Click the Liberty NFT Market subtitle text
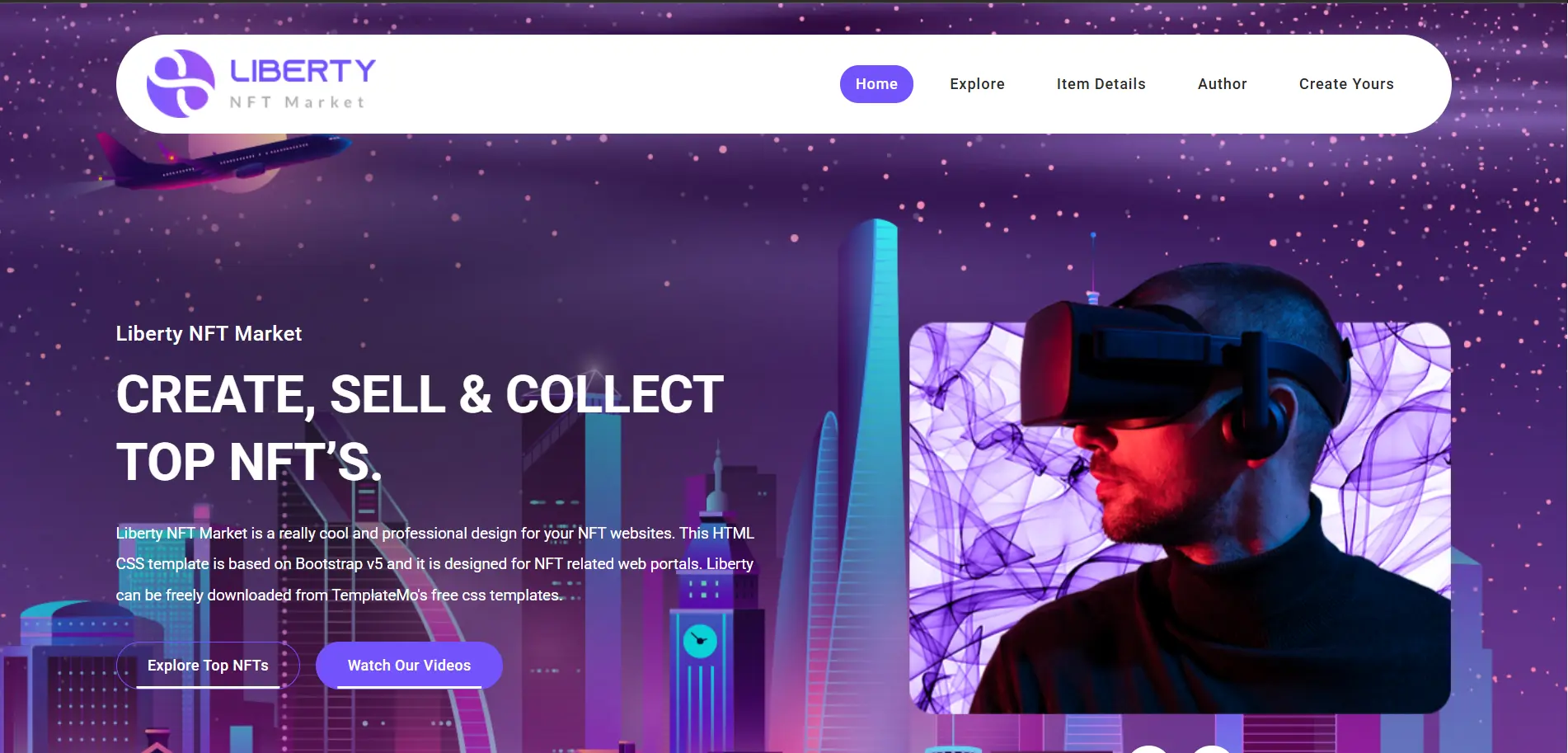The width and height of the screenshot is (1568, 753). pos(209,333)
